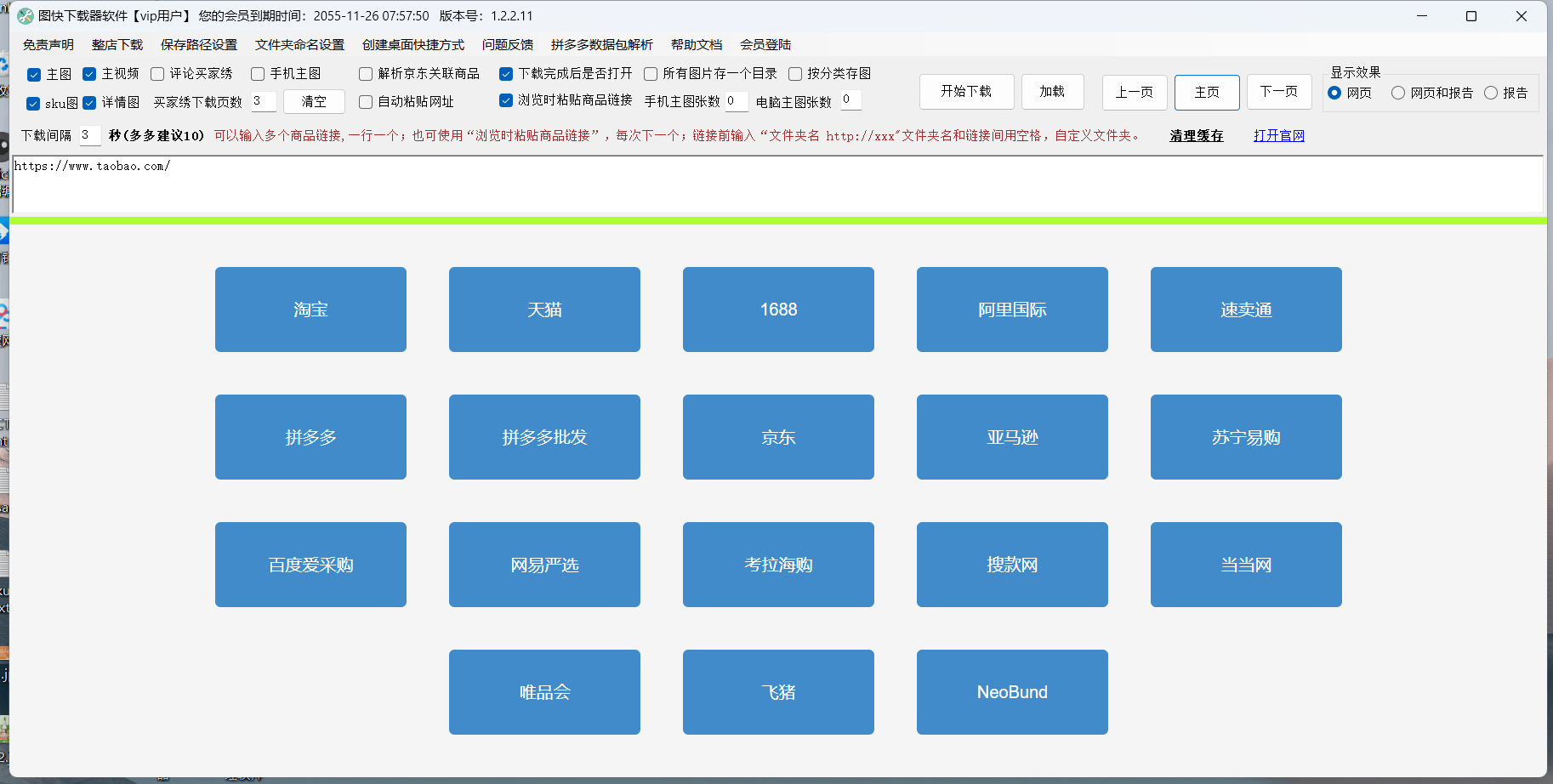Open the 拼多多 tile

(x=310, y=437)
